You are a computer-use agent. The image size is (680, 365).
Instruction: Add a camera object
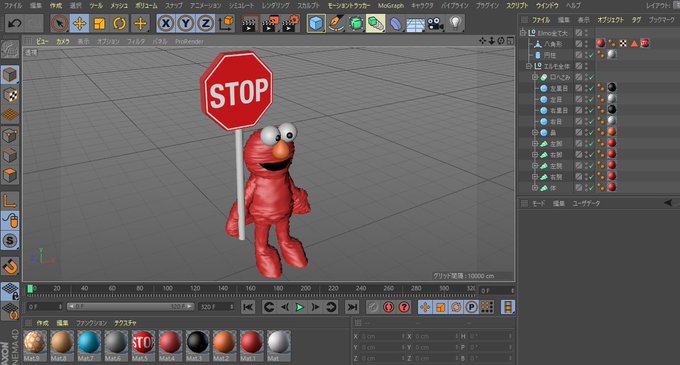(x=435, y=23)
